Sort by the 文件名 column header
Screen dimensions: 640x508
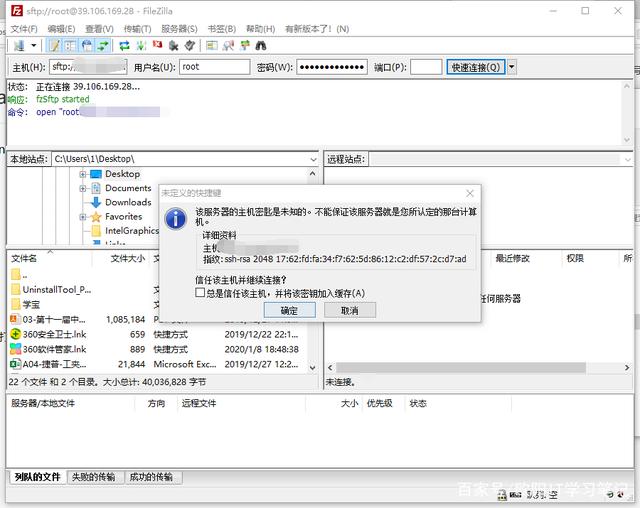tap(24, 258)
